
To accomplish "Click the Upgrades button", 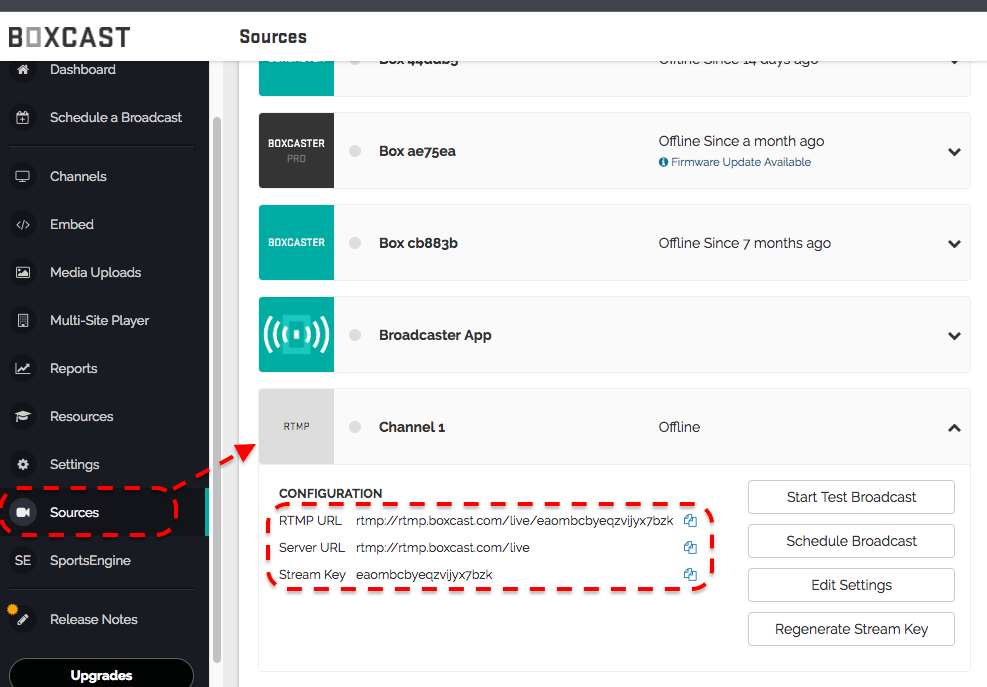I will pos(101,675).
